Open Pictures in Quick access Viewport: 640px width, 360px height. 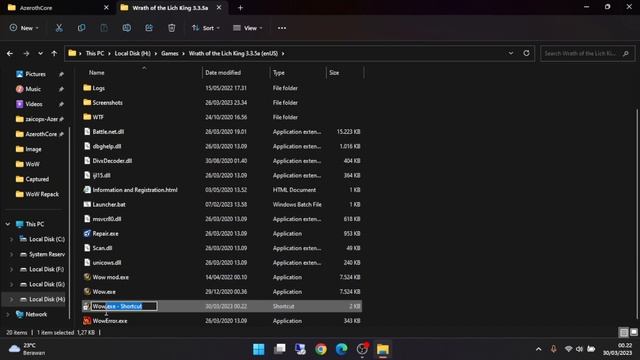click(x=36, y=74)
